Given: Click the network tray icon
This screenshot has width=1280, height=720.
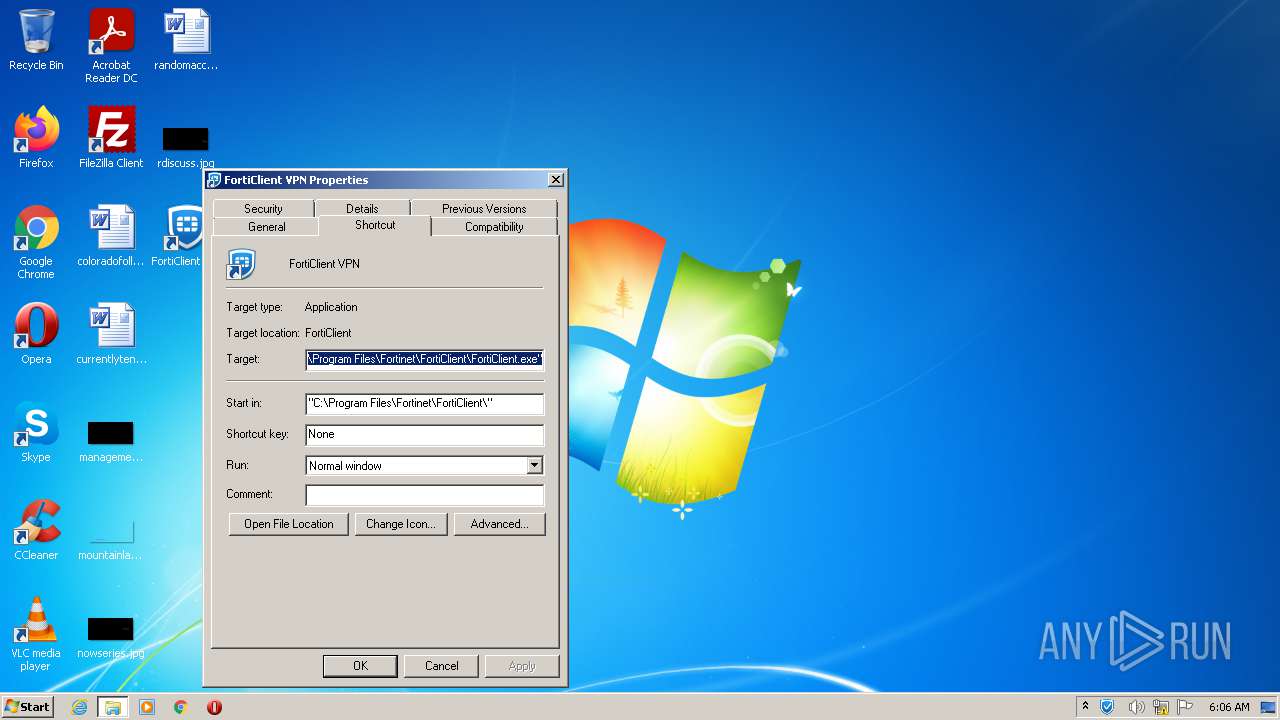Looking at the screenshot, I should tap(1161, 707).
